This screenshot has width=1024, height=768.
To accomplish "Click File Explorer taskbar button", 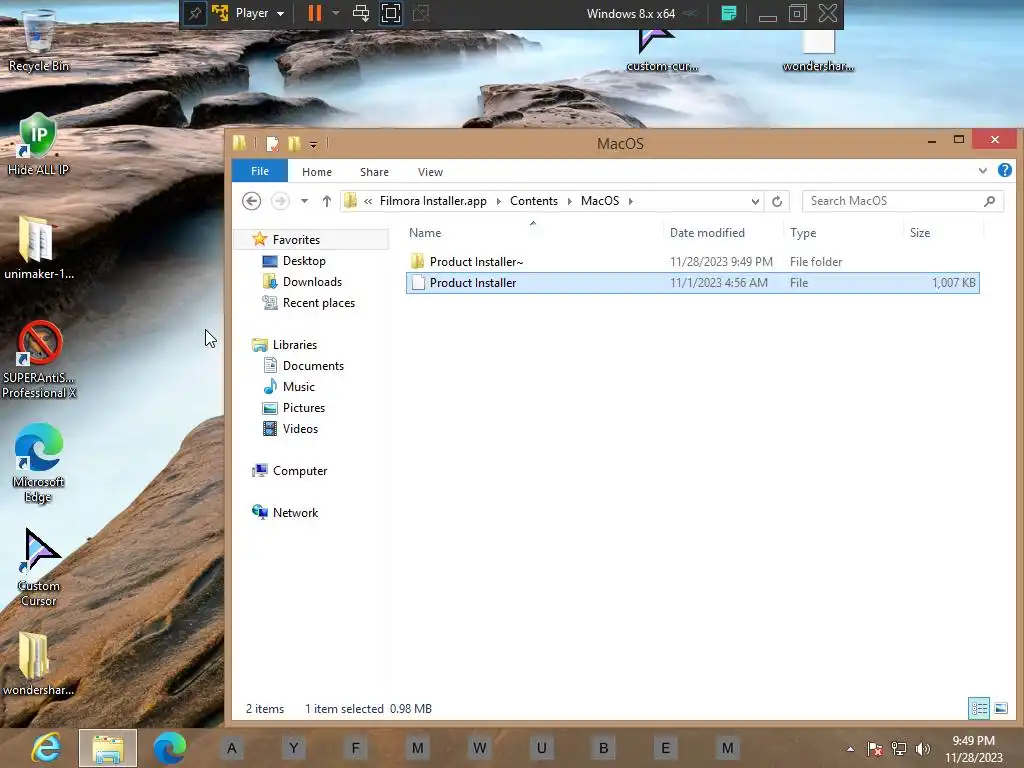I will (x=108, y=748).
